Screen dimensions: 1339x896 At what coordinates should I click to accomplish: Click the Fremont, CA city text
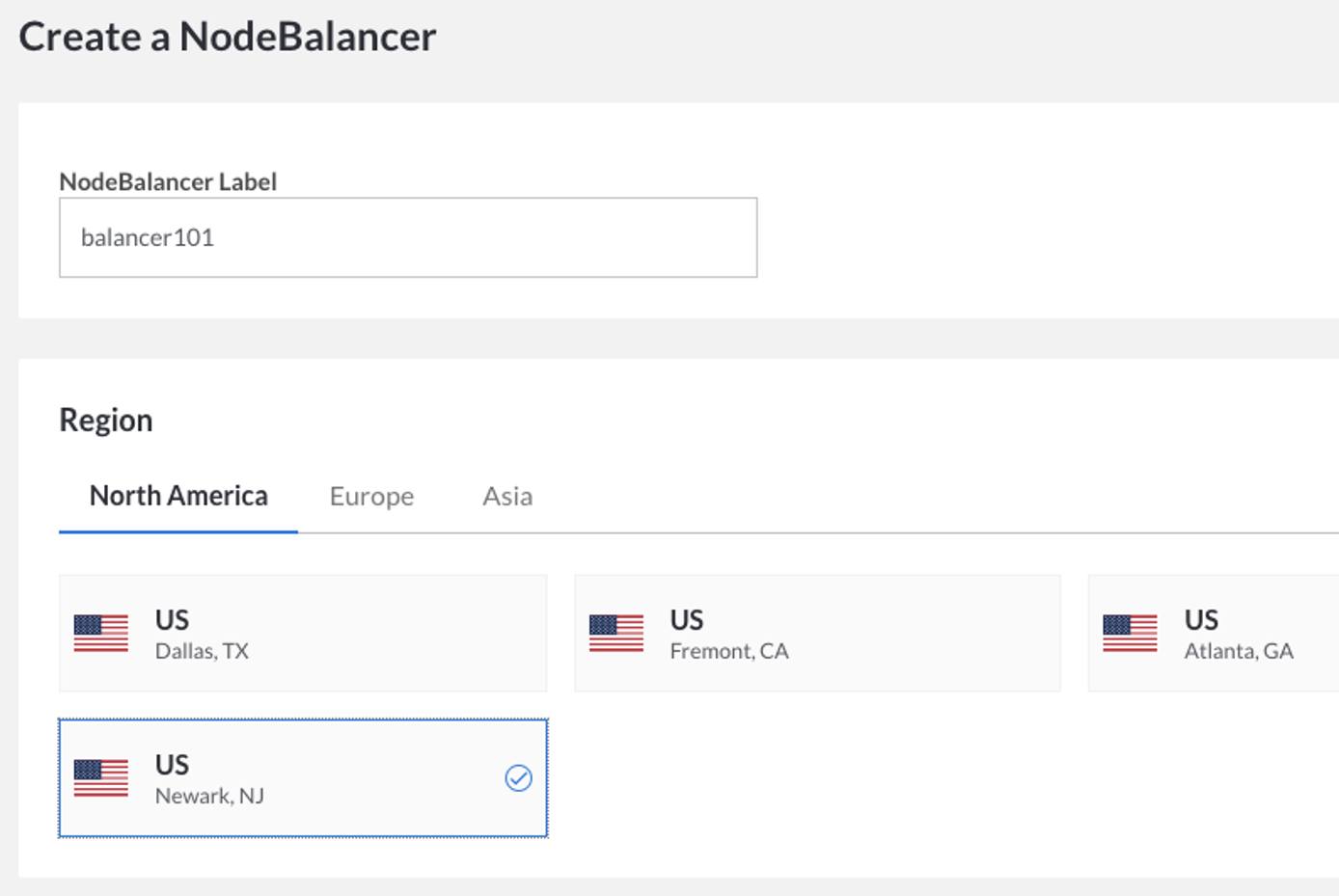(729, 650)
